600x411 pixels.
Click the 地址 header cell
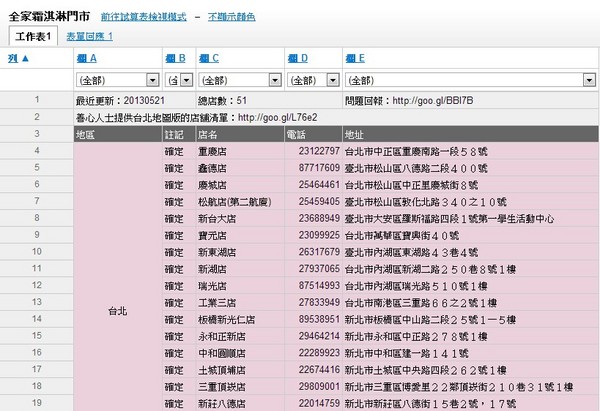[470, 134]
